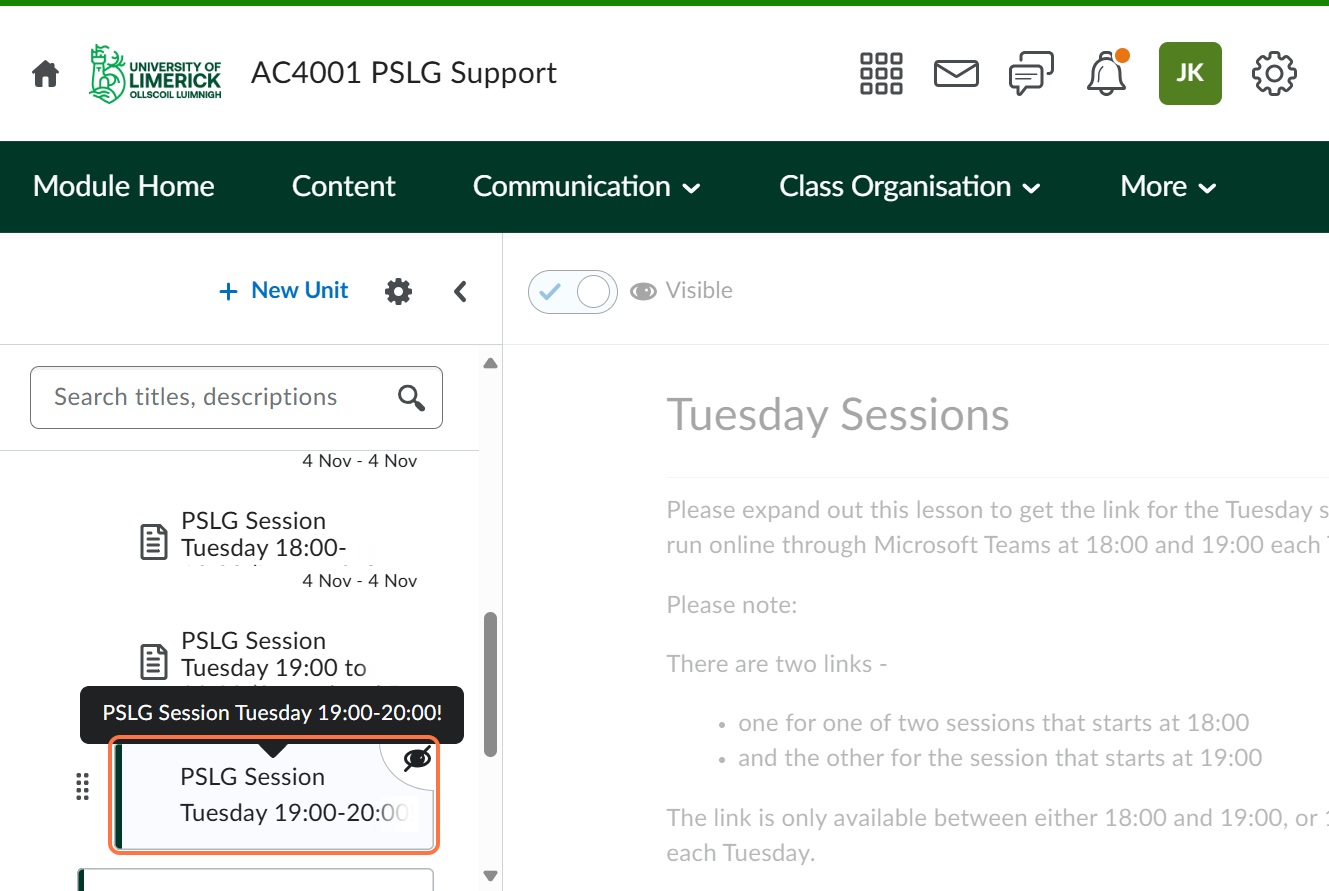
Task: Open the Content tab
Action: (x=343, y=187)
